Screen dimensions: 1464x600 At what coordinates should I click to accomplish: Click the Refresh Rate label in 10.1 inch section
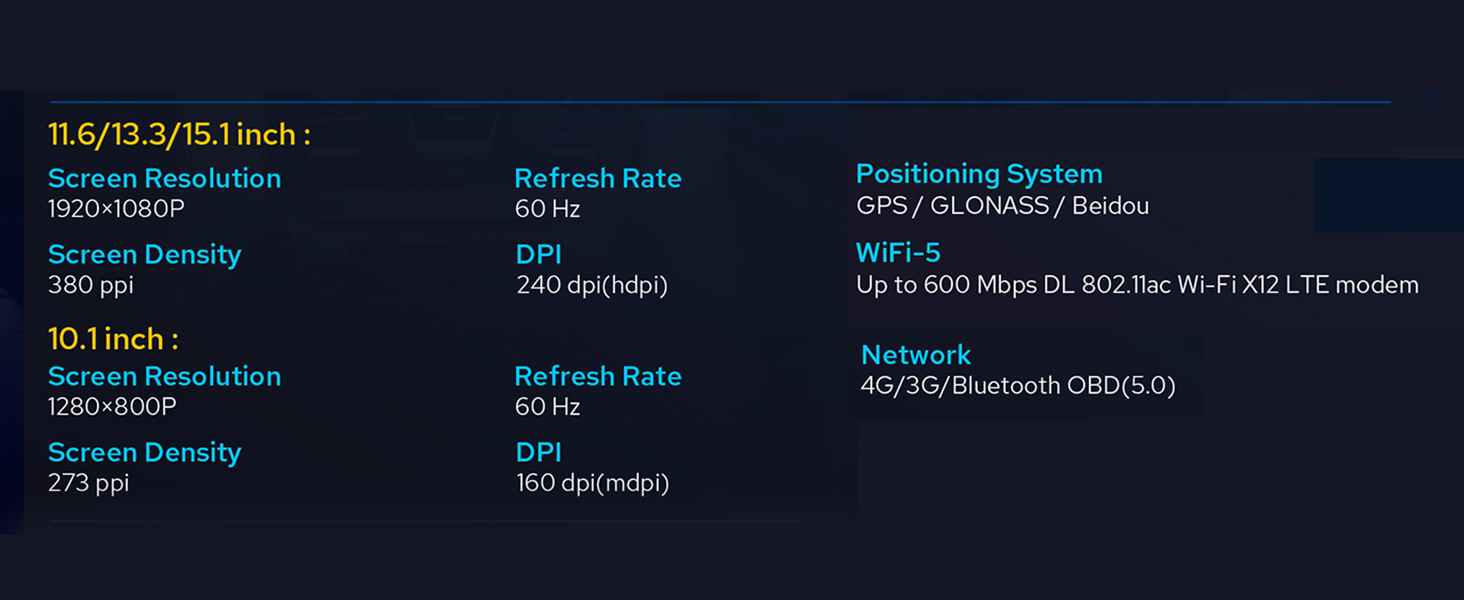click(x=598, y=376)
